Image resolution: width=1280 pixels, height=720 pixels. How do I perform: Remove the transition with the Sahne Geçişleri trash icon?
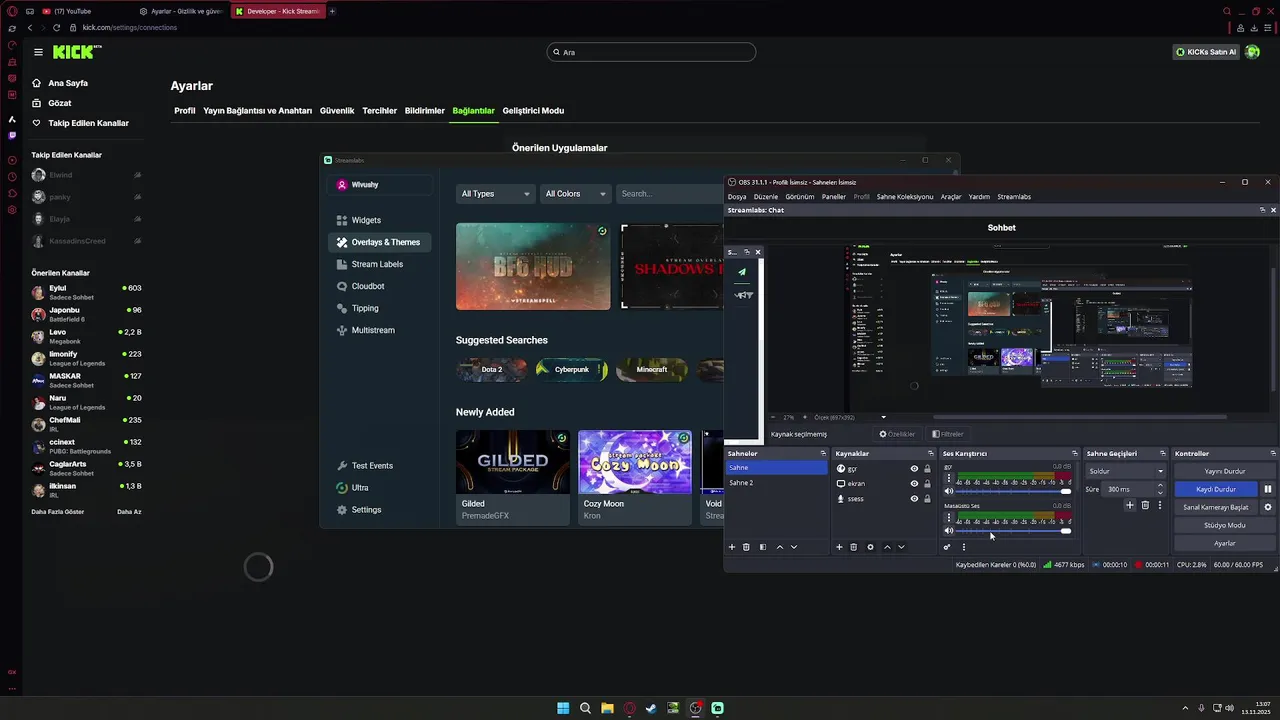1145,505
